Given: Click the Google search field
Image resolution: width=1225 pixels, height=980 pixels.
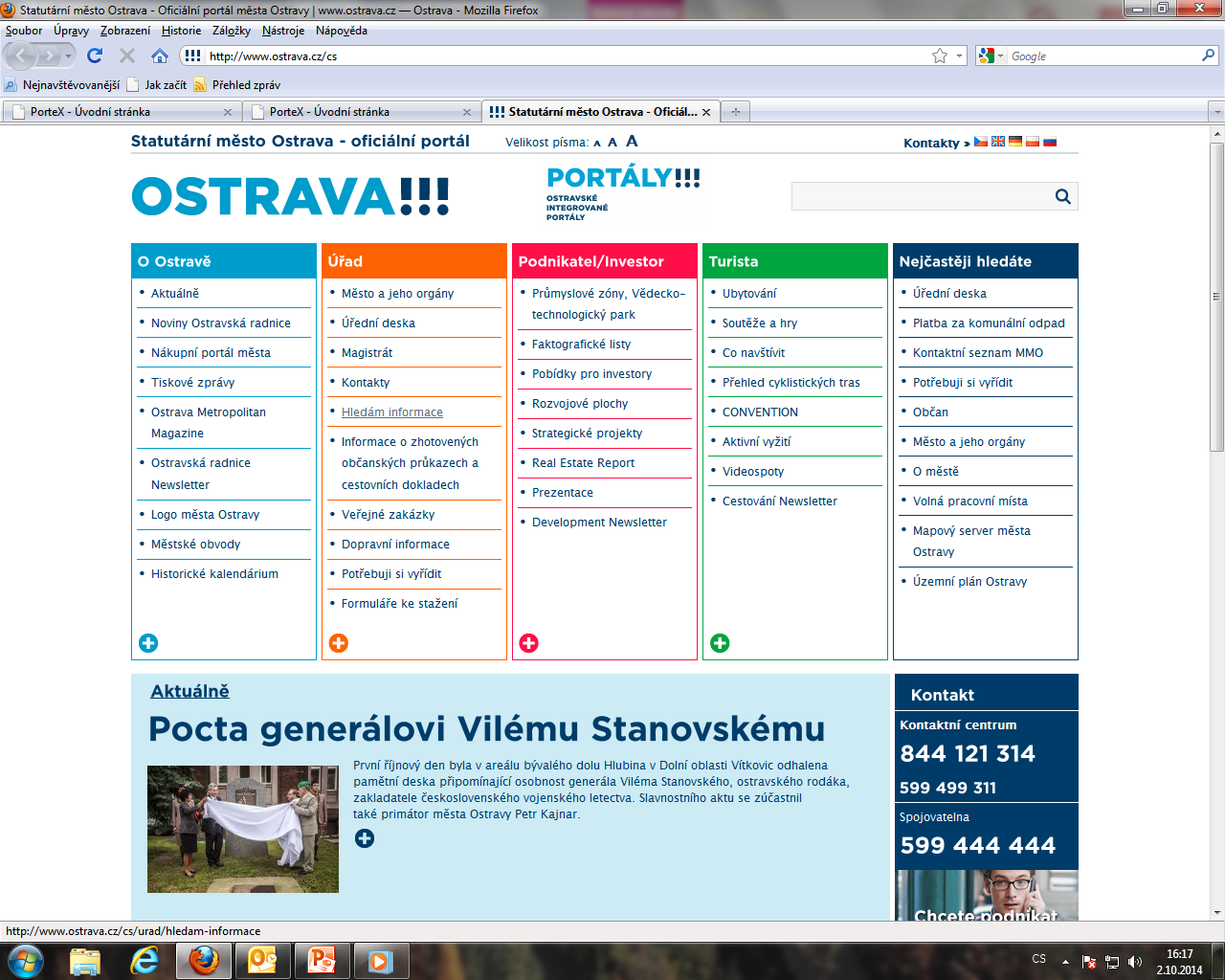Looking at the screenshot, I should point(1102,56).
